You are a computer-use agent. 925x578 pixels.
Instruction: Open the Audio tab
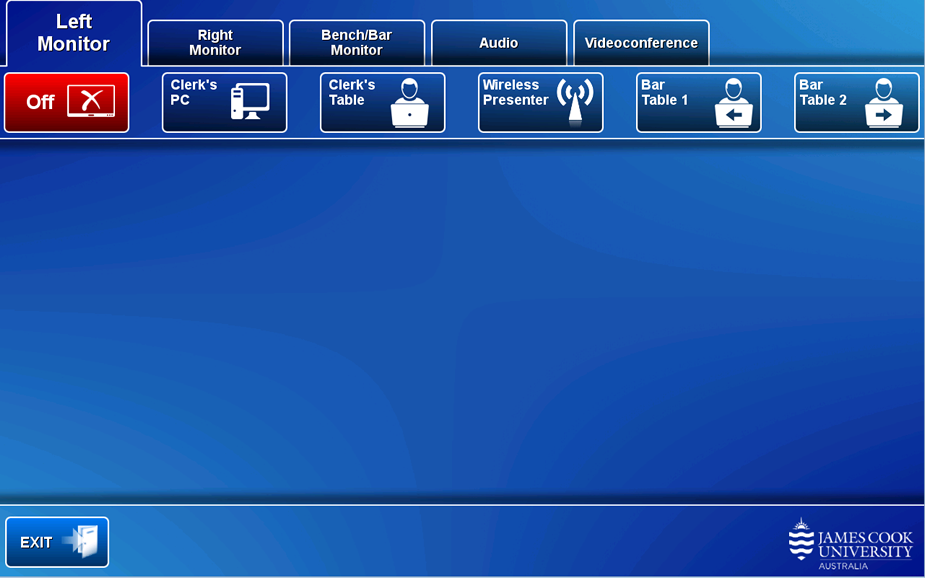click(x=499, y=42)
